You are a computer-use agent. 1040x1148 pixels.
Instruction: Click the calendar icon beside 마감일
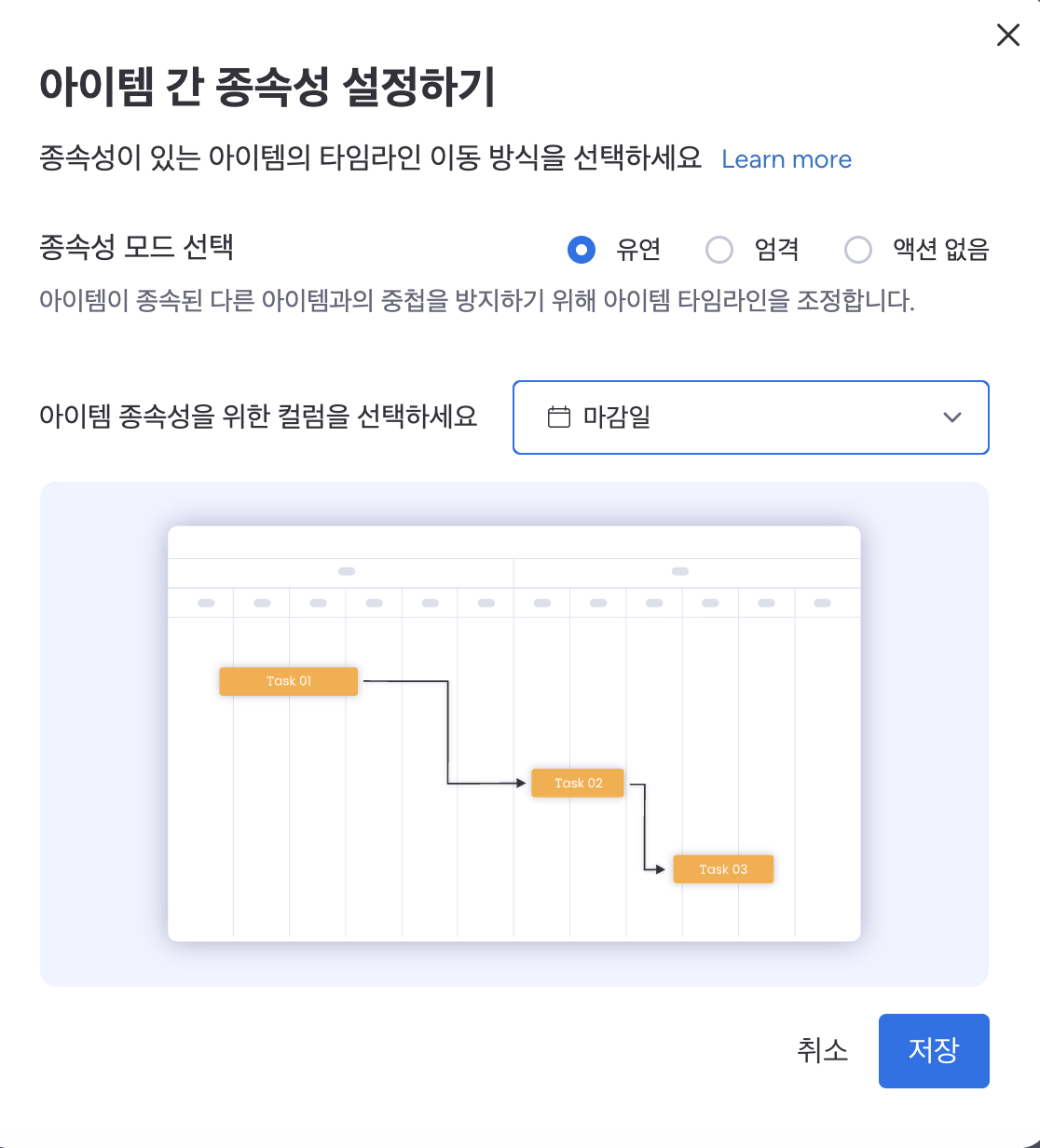pos(559,417)
